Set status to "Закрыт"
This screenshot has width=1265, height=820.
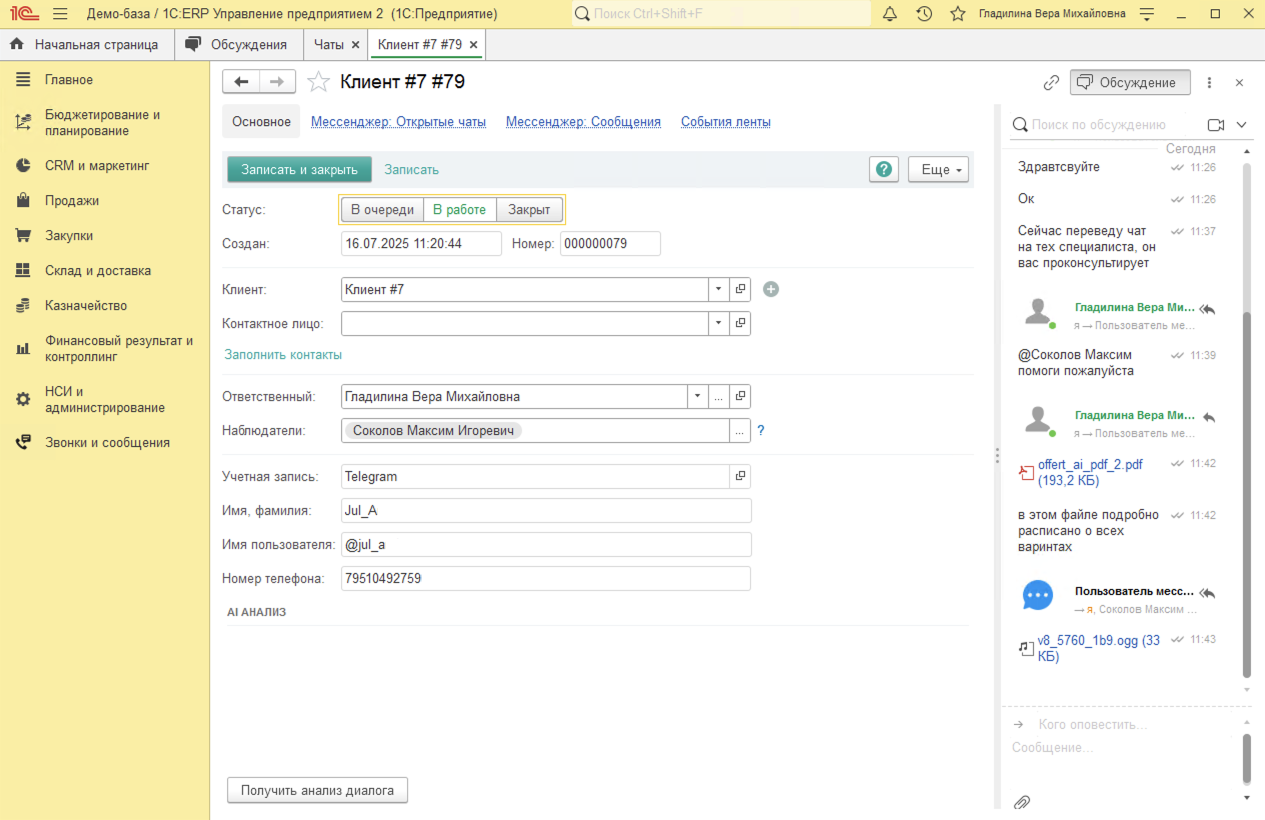pyautogui.click(x=529, y=210)
